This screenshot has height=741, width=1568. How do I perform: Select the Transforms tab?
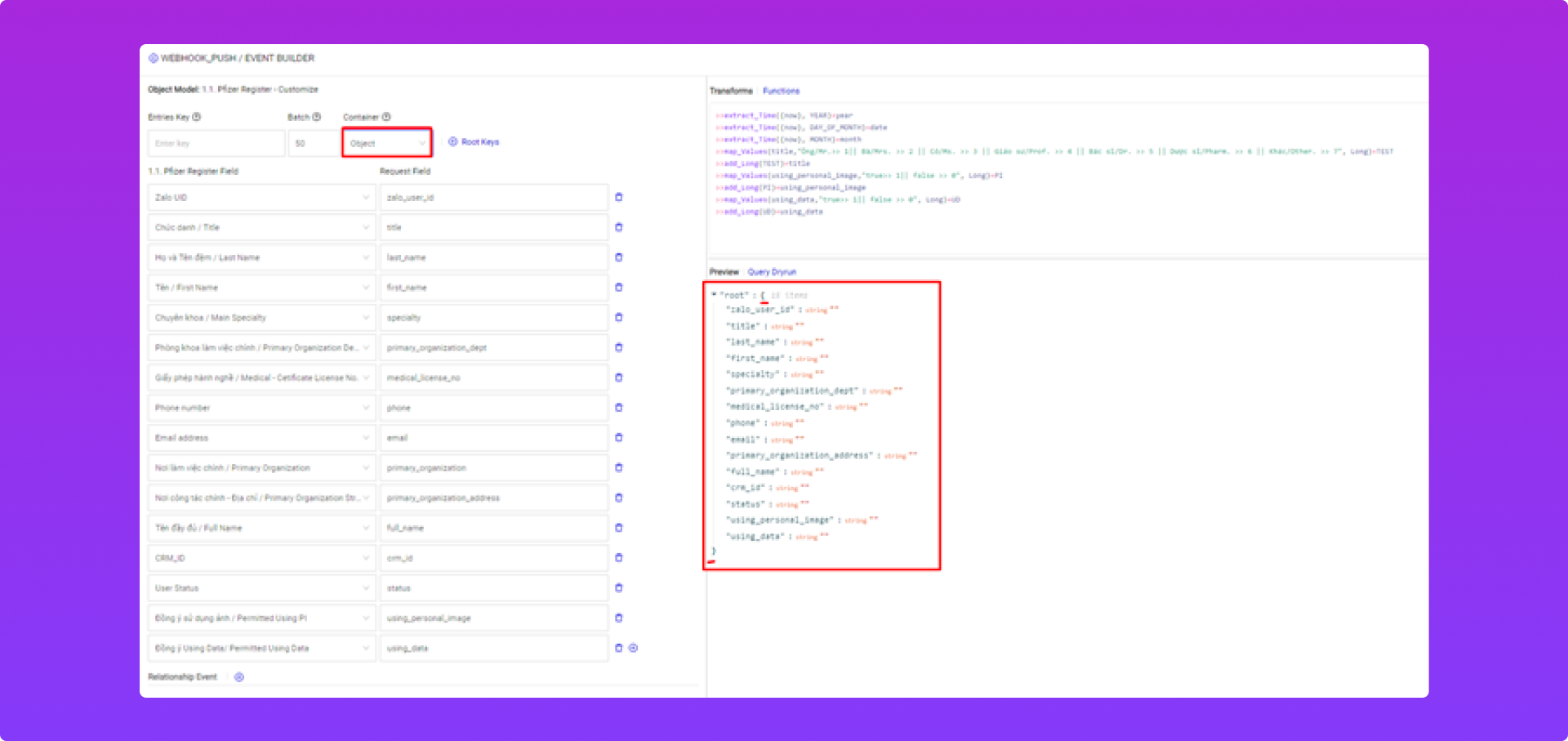731,91
